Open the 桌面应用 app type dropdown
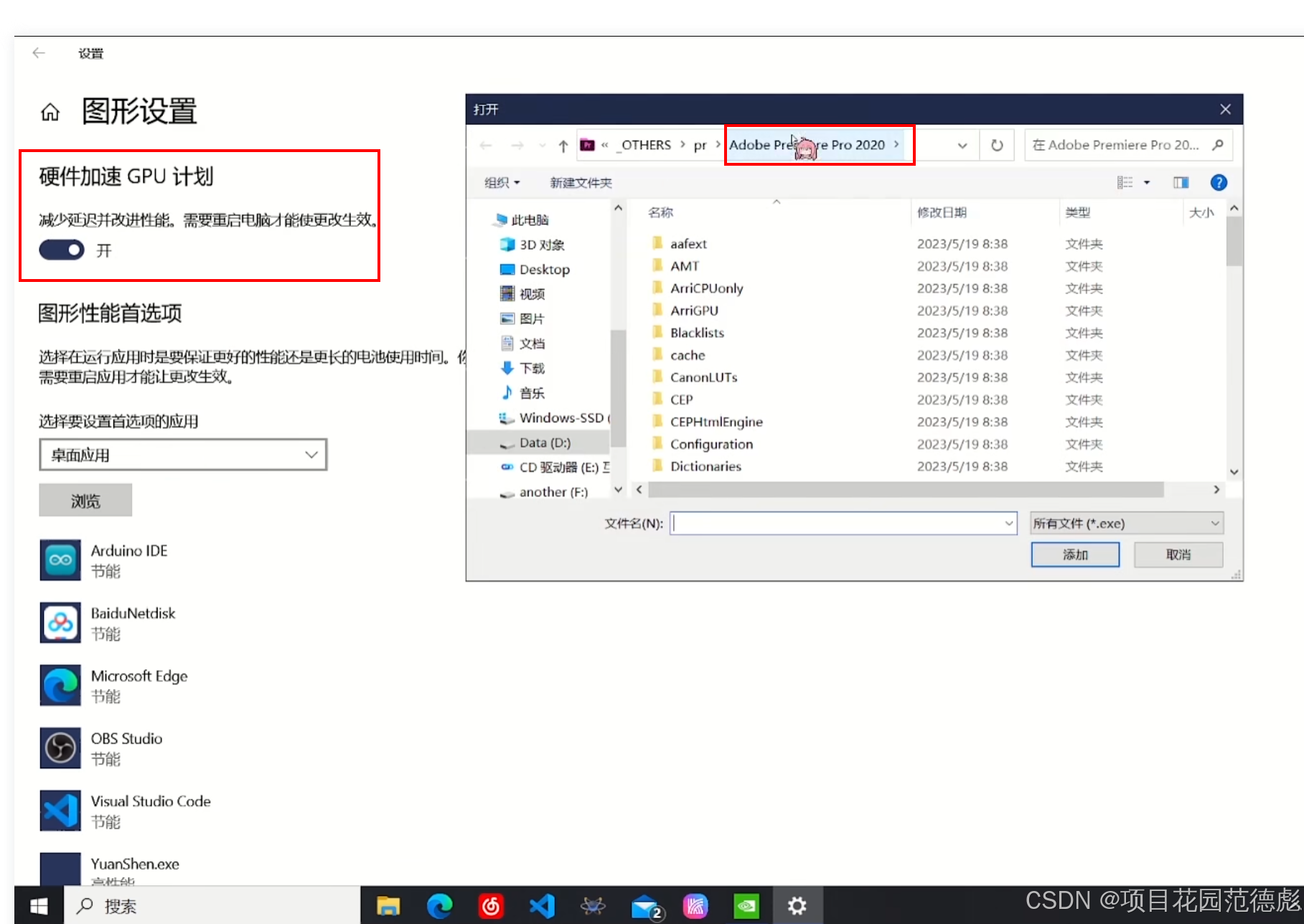Image resolution: width=1304 pixels, height=924 pixels. tap(183, 455)
